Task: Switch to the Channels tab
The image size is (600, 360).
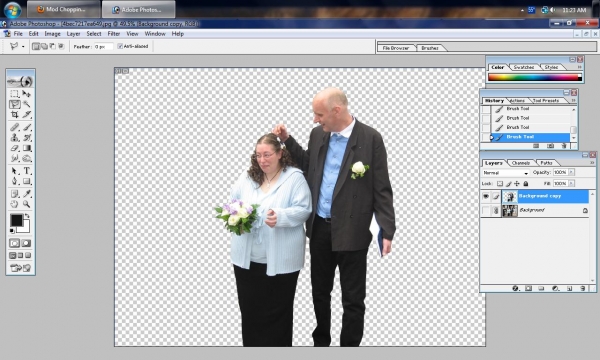Action: (521, 163)
